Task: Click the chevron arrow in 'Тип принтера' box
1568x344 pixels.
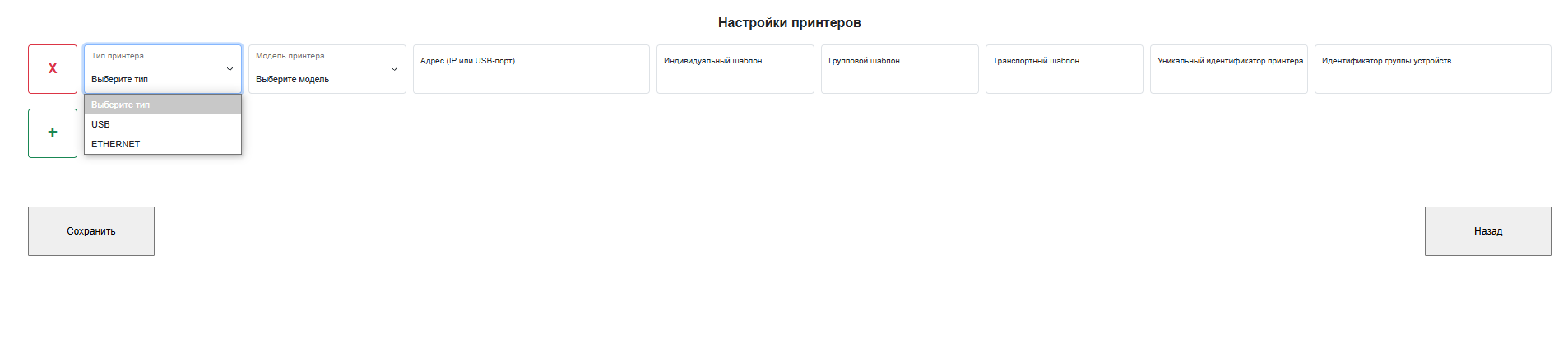Action: coord(230,69)
